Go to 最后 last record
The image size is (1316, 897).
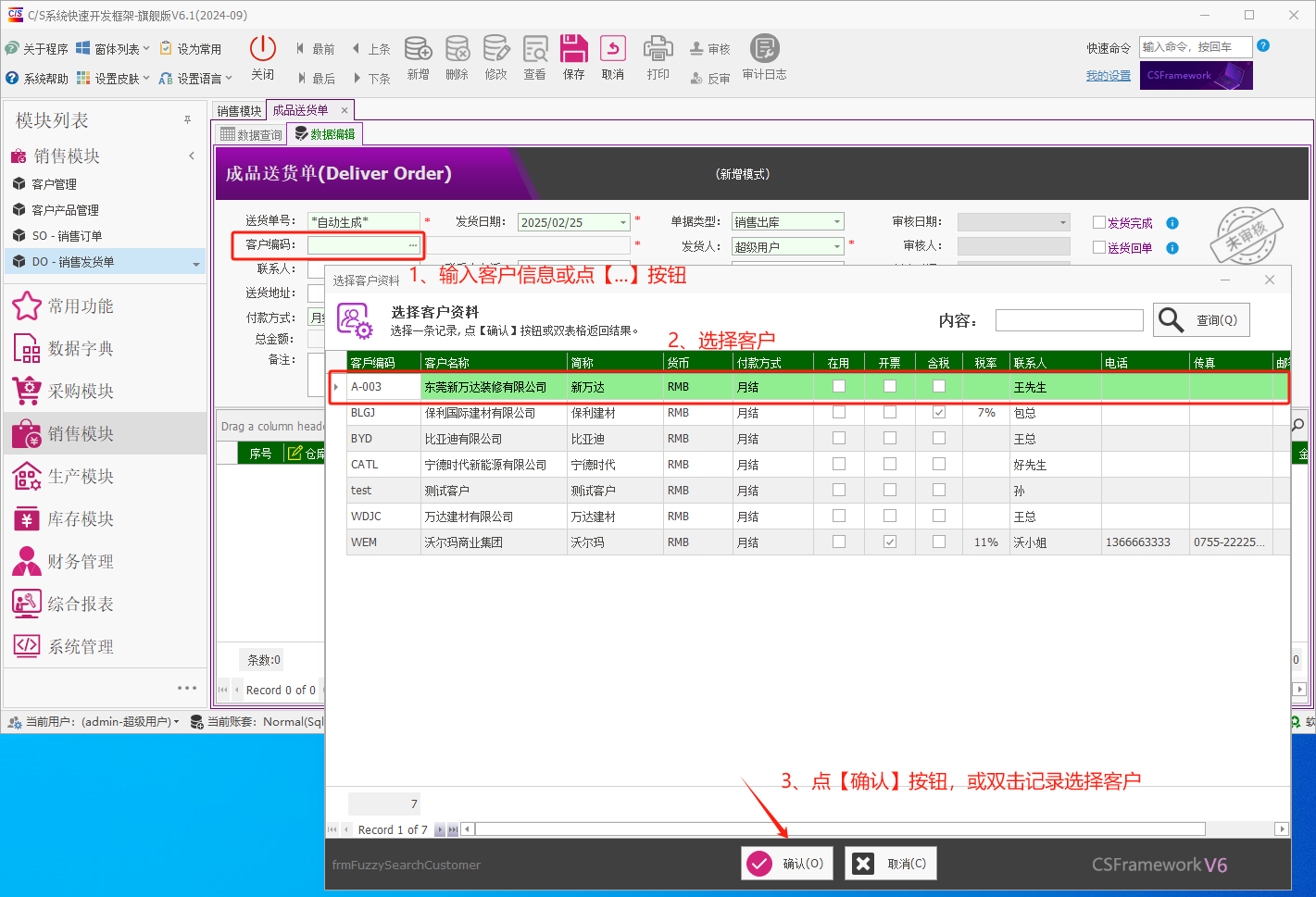click(x=315, y=79)
